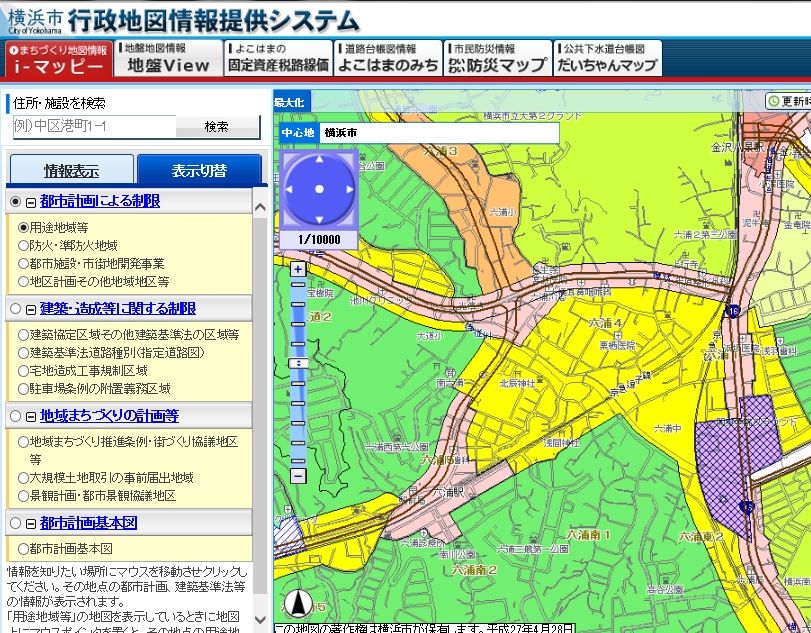Viewport: 811px width, 633px height.
Task: Select 建築協定区域その他建築基準法の区域等 option
Action: 23,335
